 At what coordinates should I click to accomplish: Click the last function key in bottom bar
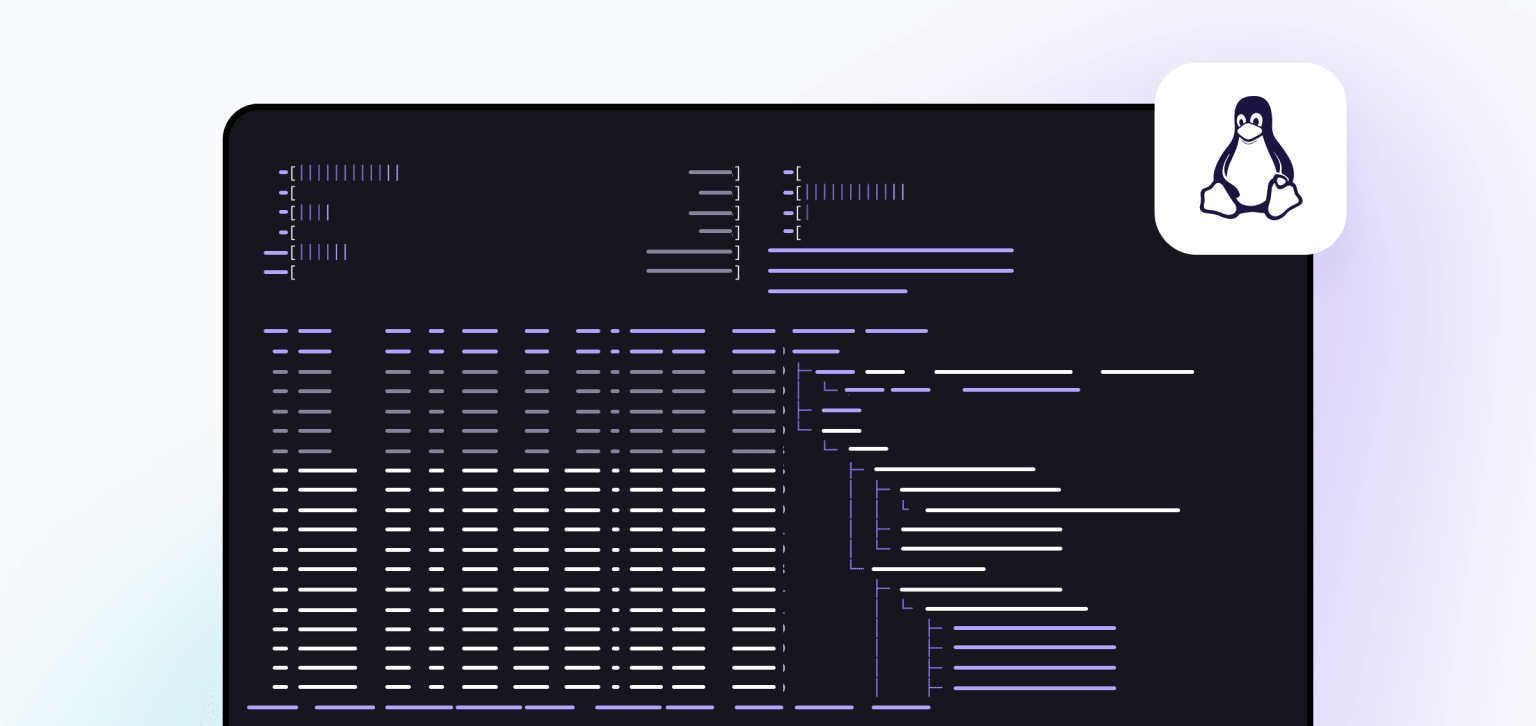coord(900,707)
